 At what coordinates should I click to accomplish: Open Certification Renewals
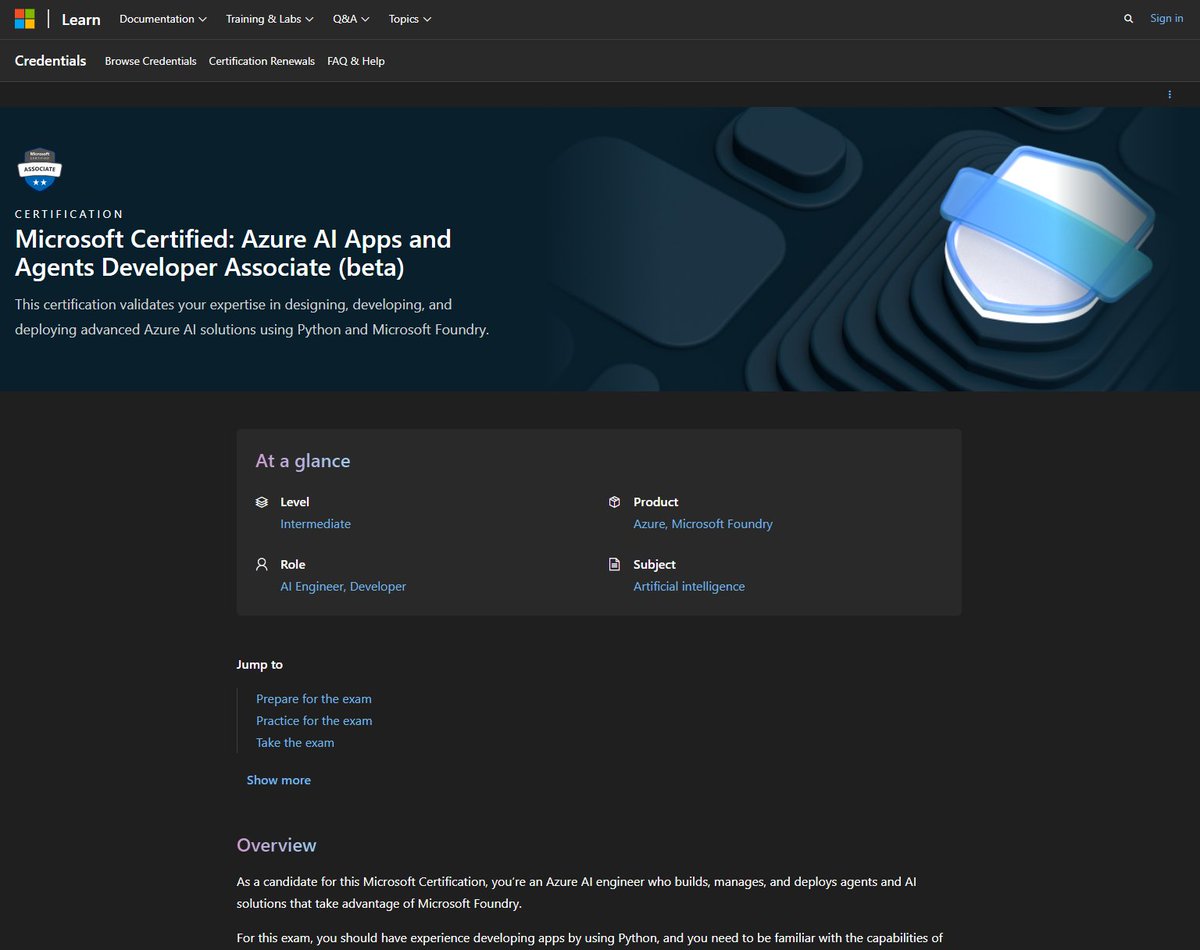coord(262,61)
